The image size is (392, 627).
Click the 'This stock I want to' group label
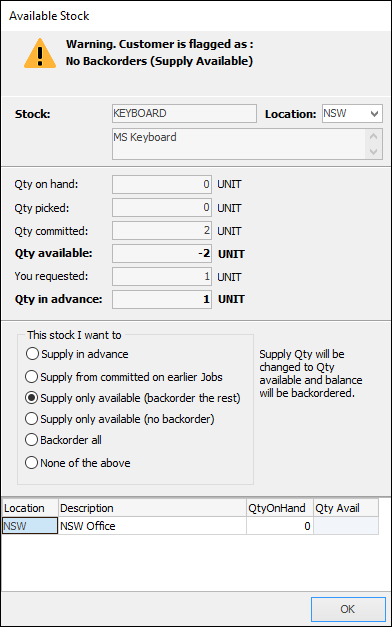(74, 335)
